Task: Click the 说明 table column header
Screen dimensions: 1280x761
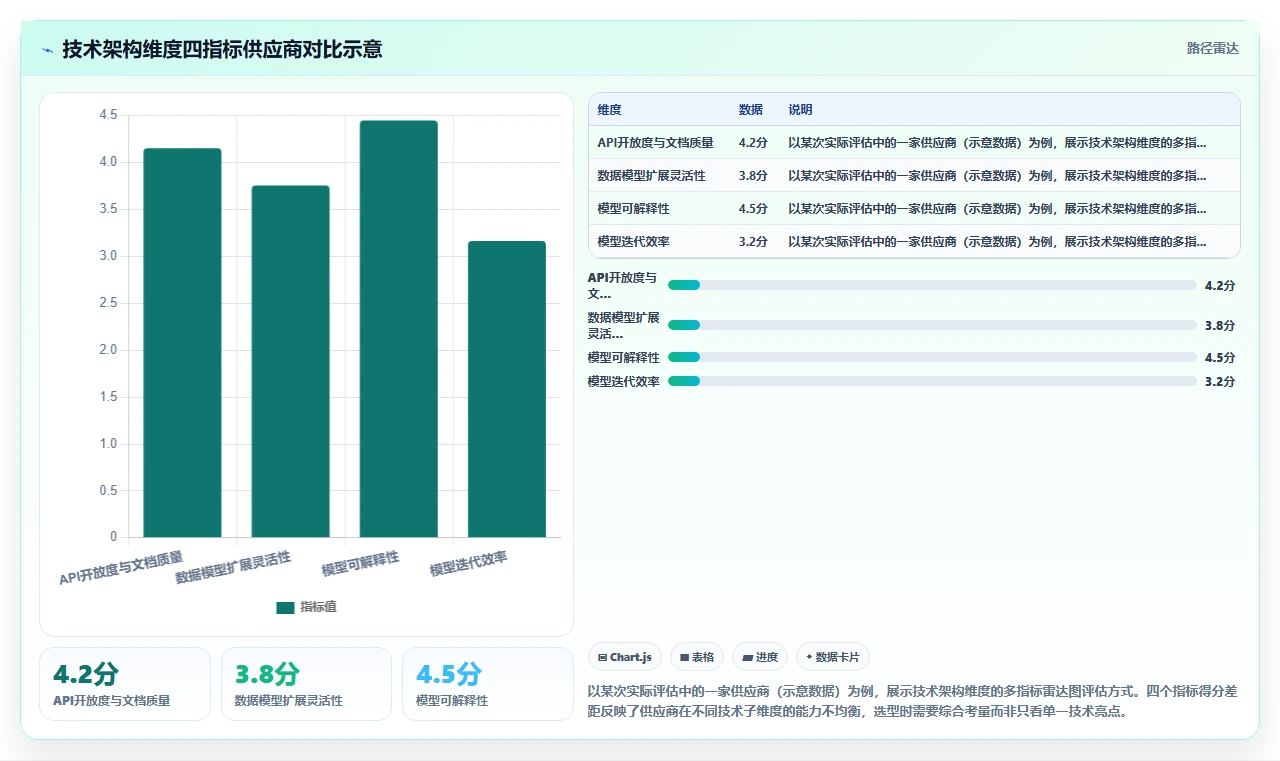Action: click(800, 110)
